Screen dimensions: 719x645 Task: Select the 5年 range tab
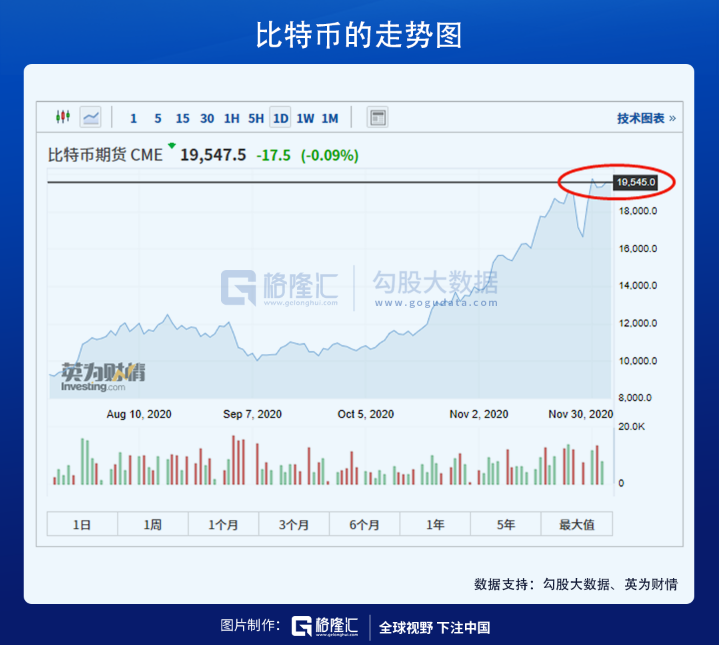[506, 524]
